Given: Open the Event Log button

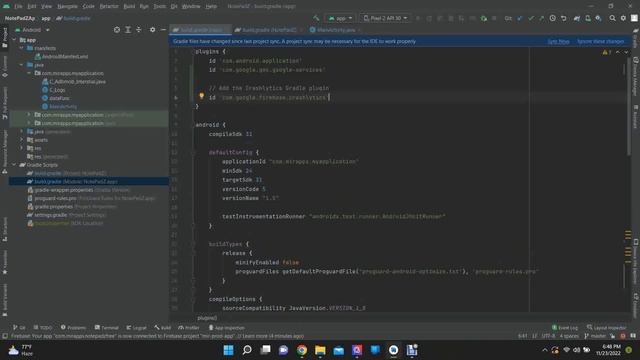Looking at the screenshot, I should click(x=565, y=327).
